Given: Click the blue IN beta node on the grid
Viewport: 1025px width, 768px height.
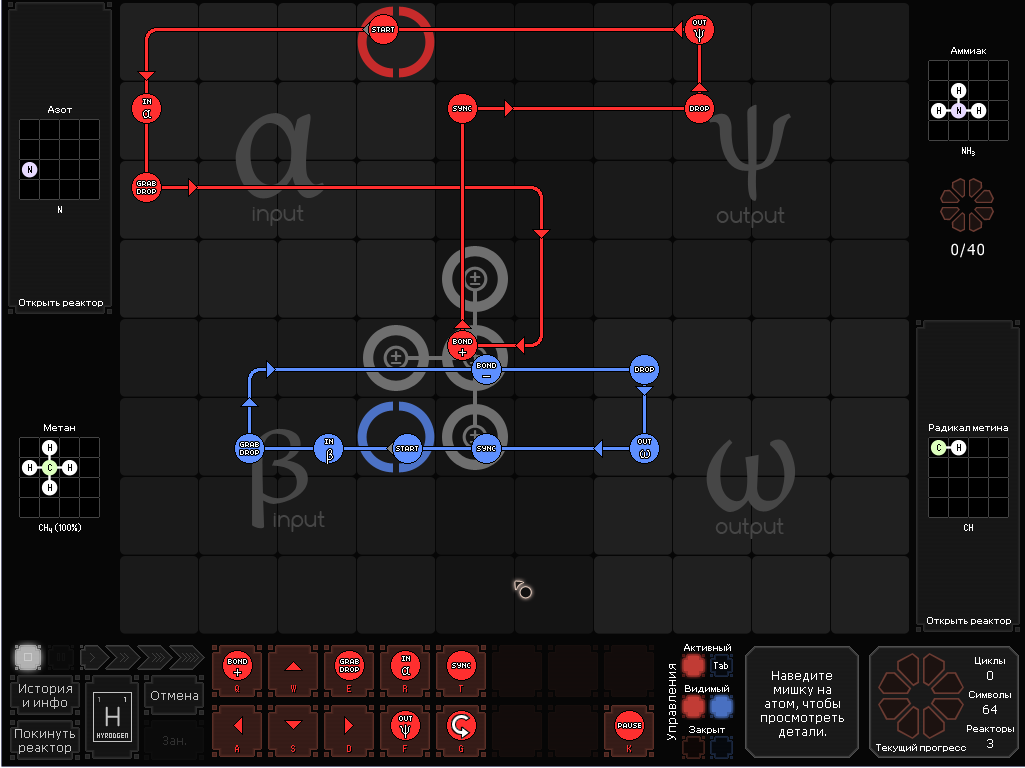Looking at the screenshot, I should click(329, 448).
